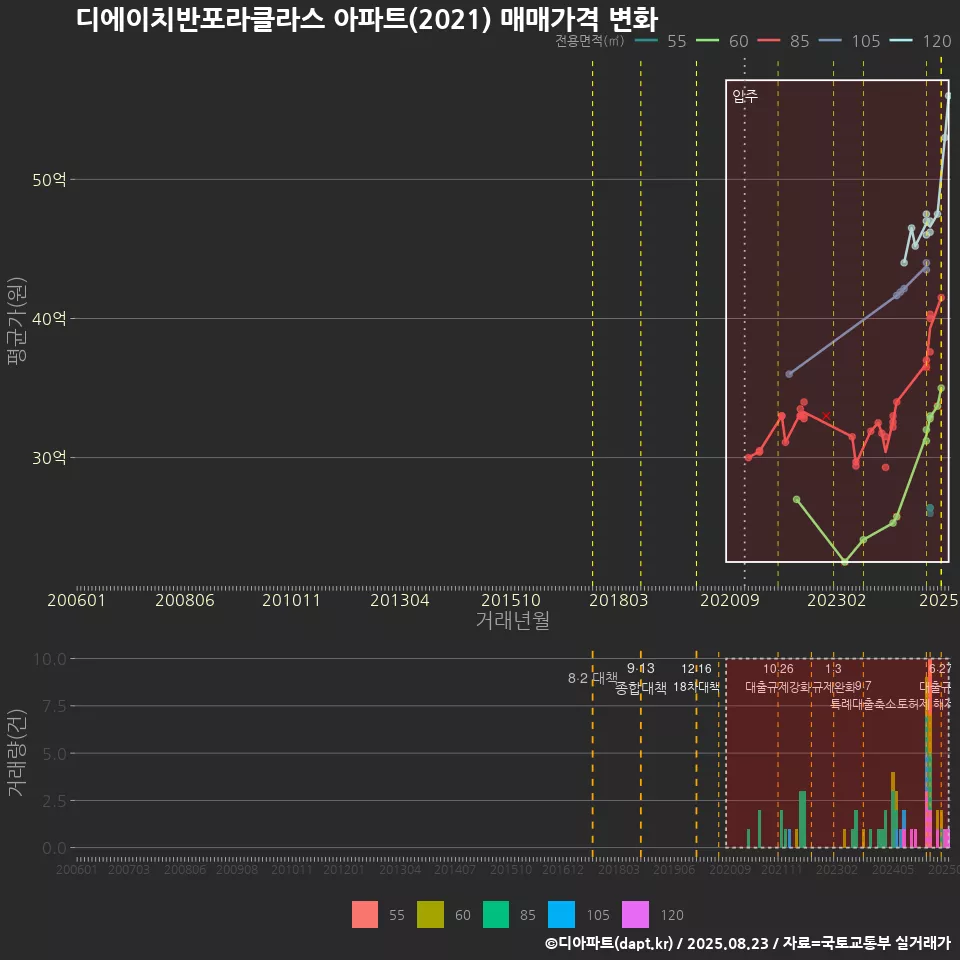
Task: Click the 디아파트(dapt.kr) copyright text
Action: click(x=609, y=943)
